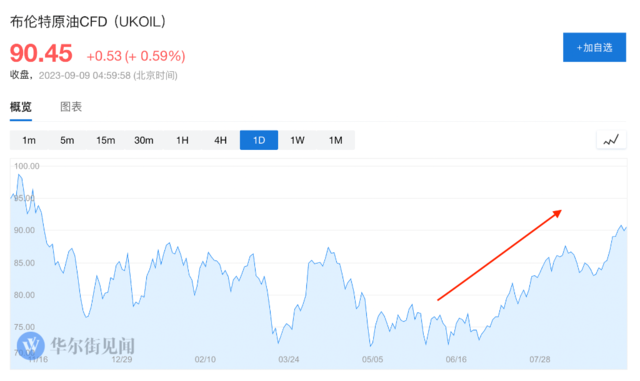Click the 90.45 price value

[x=41, y=53]
